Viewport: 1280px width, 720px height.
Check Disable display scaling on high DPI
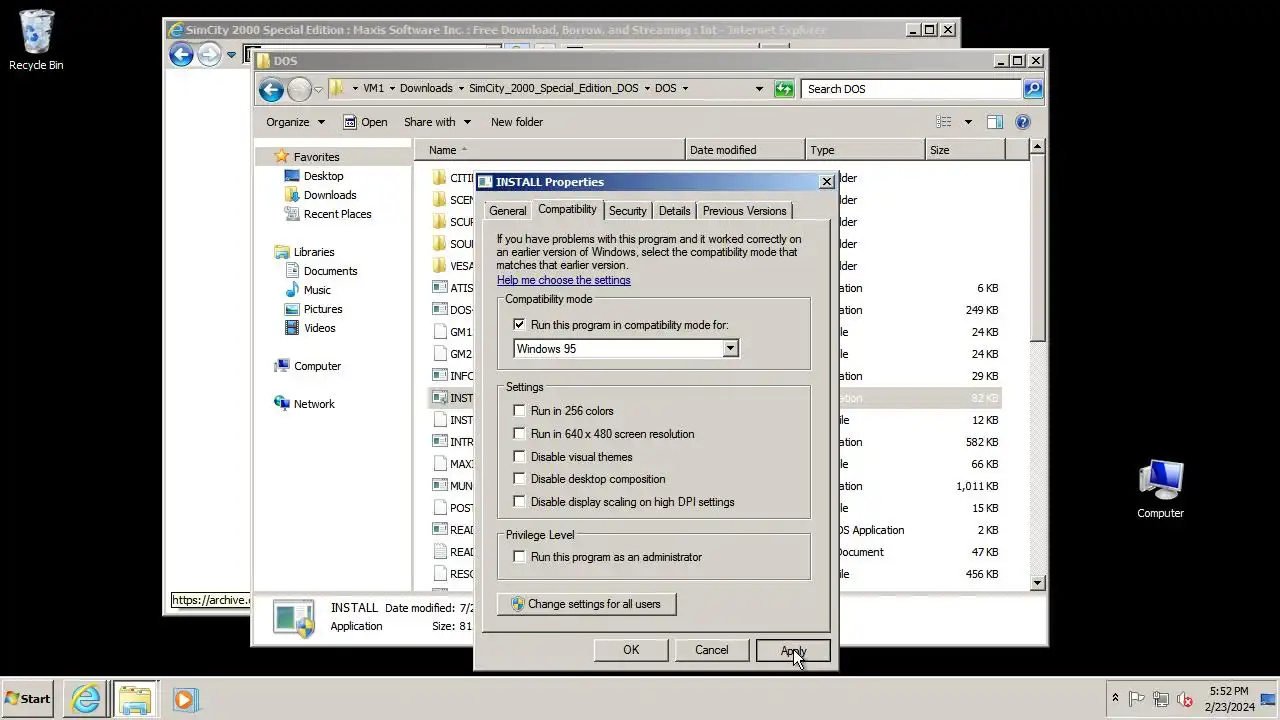pyautogui.click(x=519, y=502)
